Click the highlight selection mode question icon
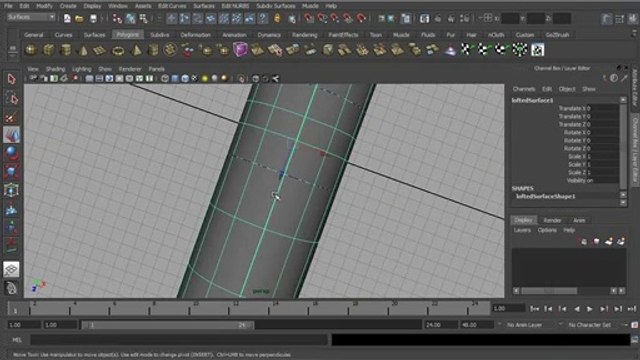Screen dimensions: 640x360 pos(263,18)
